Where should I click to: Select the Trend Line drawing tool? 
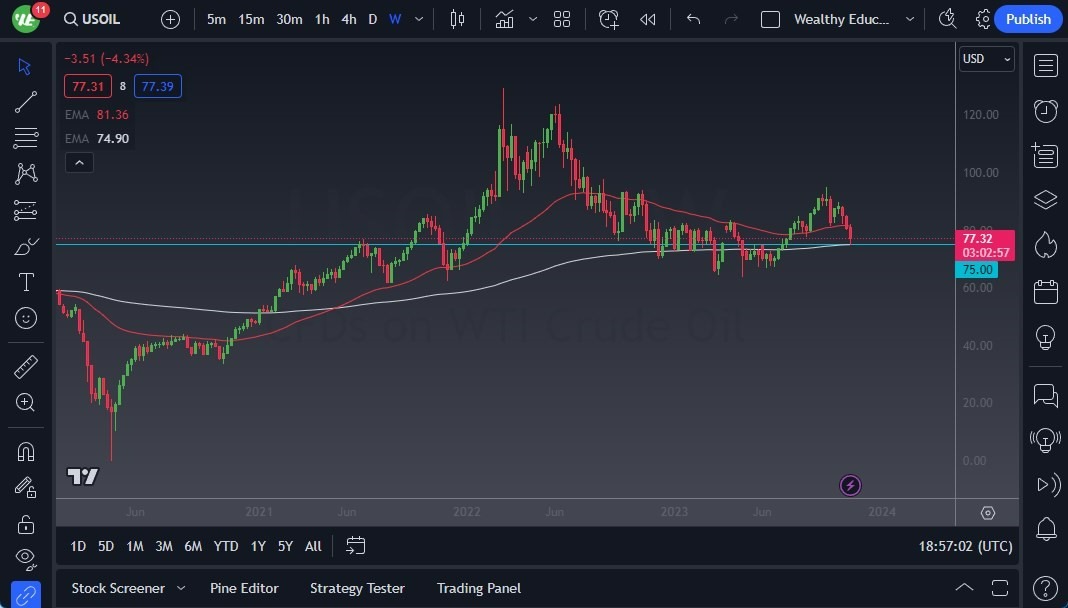(25, 101)
